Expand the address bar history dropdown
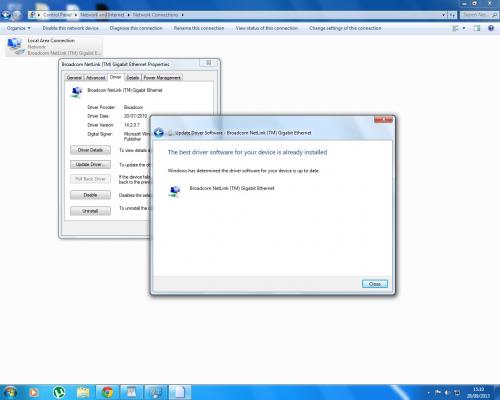This screenshot has height=400, width=500. 443,15
